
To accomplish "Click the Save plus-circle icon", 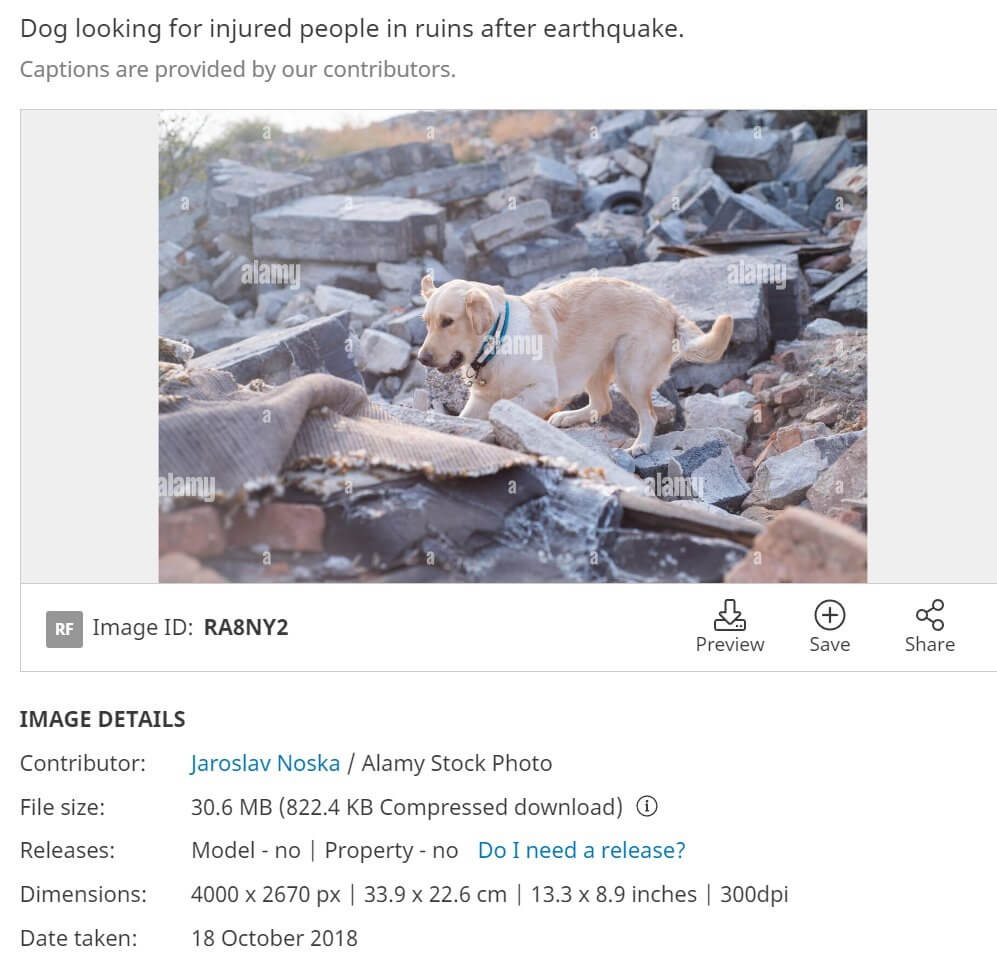I will point(829,614).
